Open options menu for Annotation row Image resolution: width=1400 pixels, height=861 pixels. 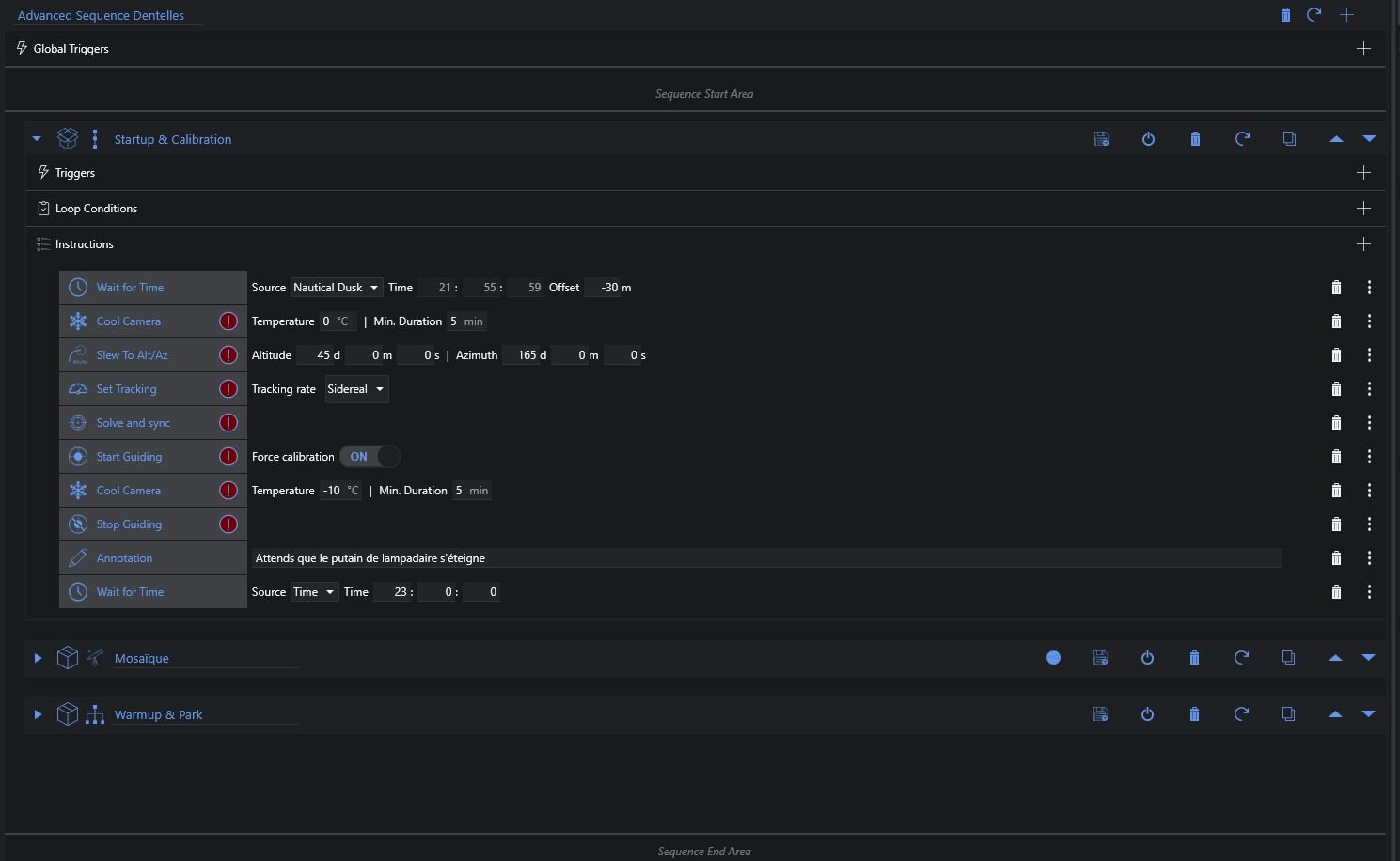pos(1369,558)
